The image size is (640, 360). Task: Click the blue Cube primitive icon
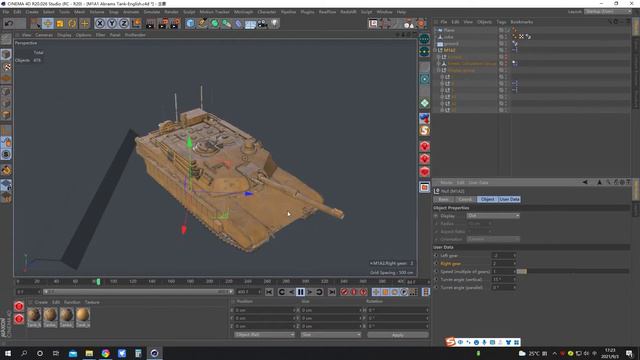click(190, 23)
